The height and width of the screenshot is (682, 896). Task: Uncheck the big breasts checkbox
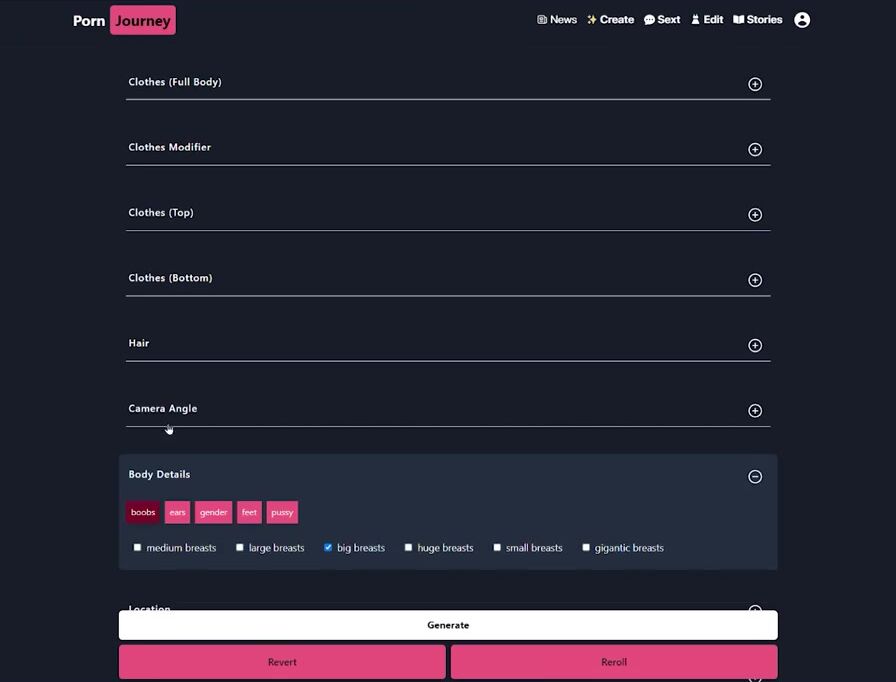click(x=328, y=548)
